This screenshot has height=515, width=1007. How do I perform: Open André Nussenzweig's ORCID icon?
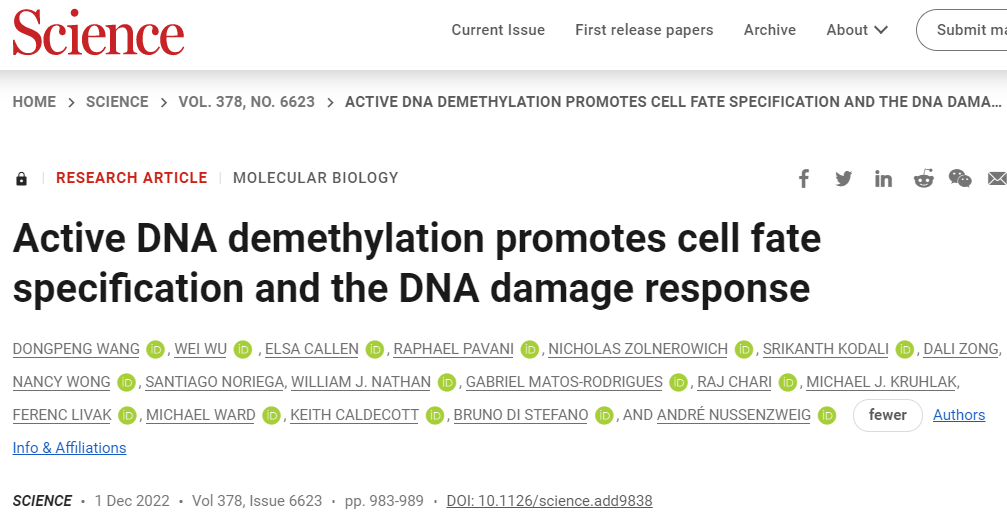click(827, 415)
